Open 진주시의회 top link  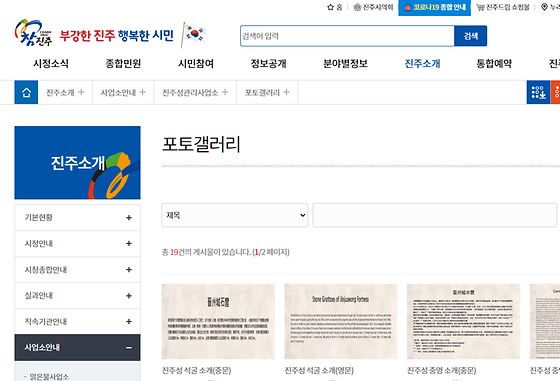tap(373, 7)
